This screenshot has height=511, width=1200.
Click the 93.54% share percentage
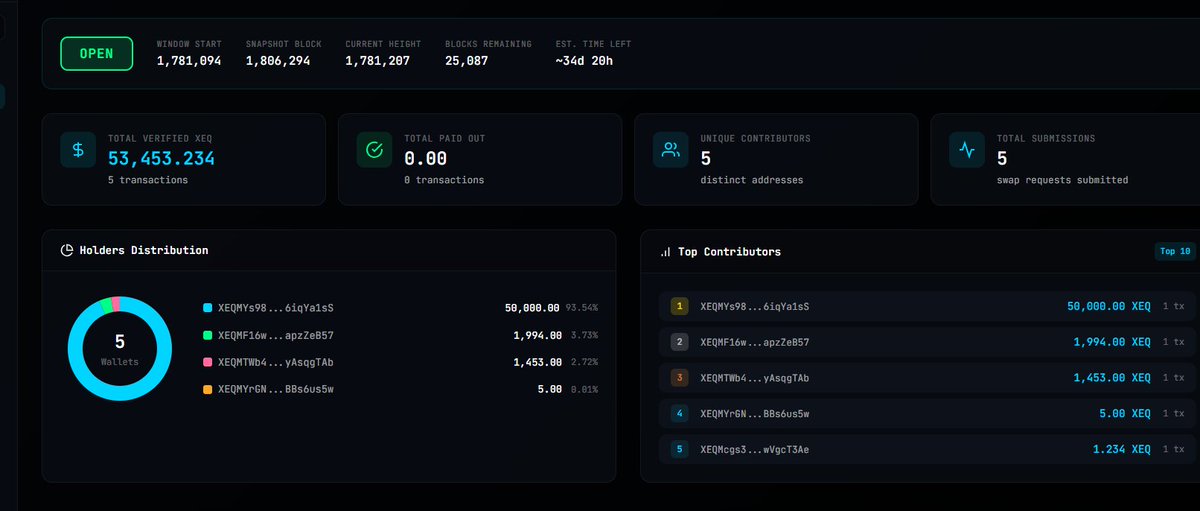click(x=582, y=308)
